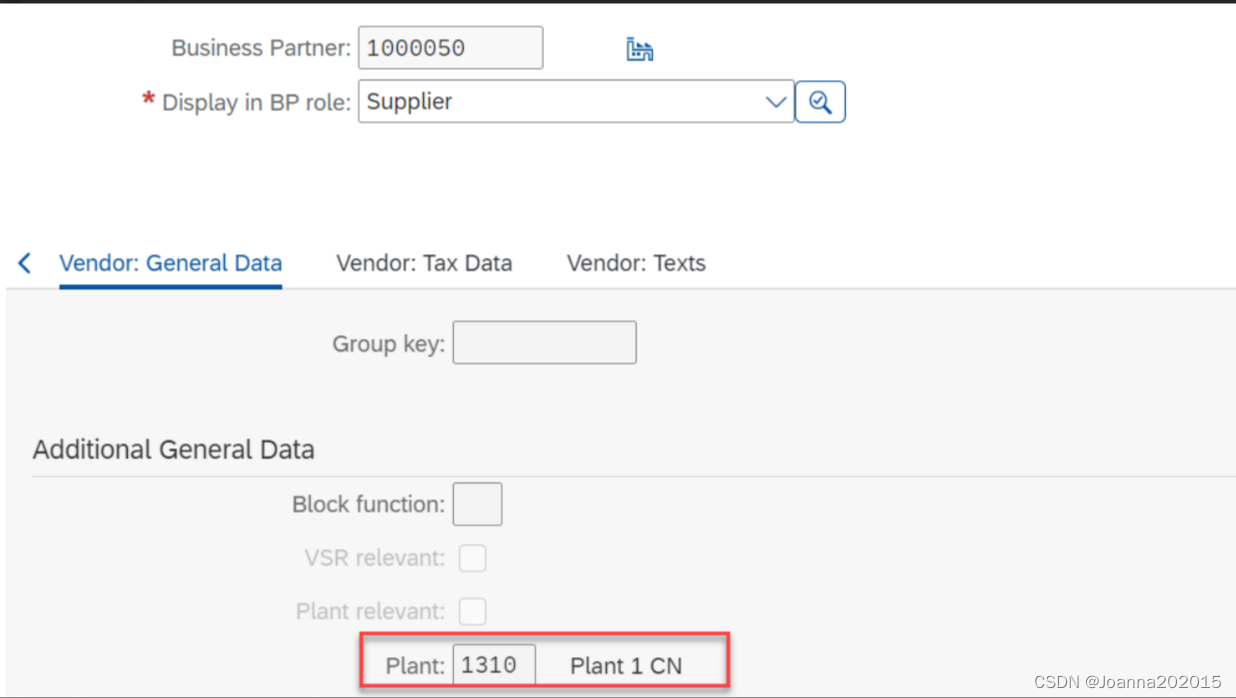The width and height of the screenshot is (1236, 698).
Task: Click inside the Group key field
Action: click(544, 342)
